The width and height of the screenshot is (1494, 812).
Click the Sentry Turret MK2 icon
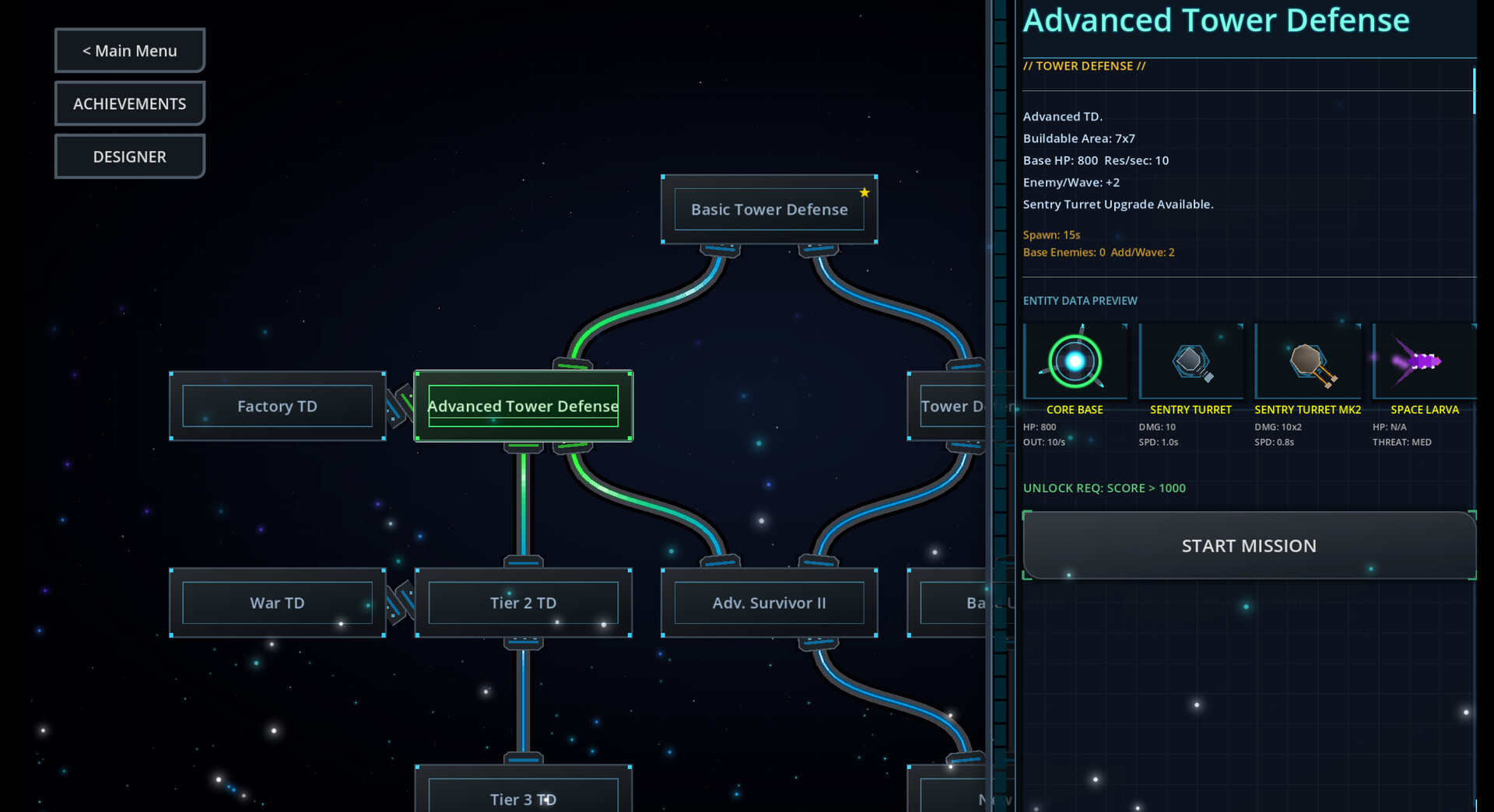click(1308, 362)
